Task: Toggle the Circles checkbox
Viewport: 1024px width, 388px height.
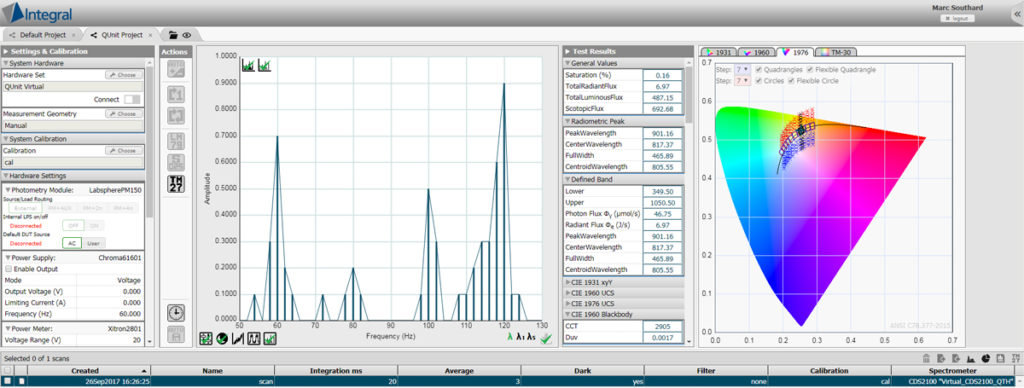Action: click(x=758, y=81)
